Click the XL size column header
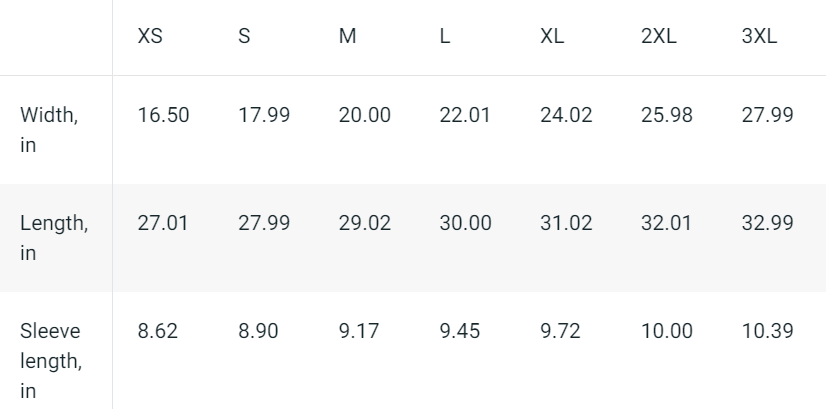The image size is (826, 409). [552, 37]
